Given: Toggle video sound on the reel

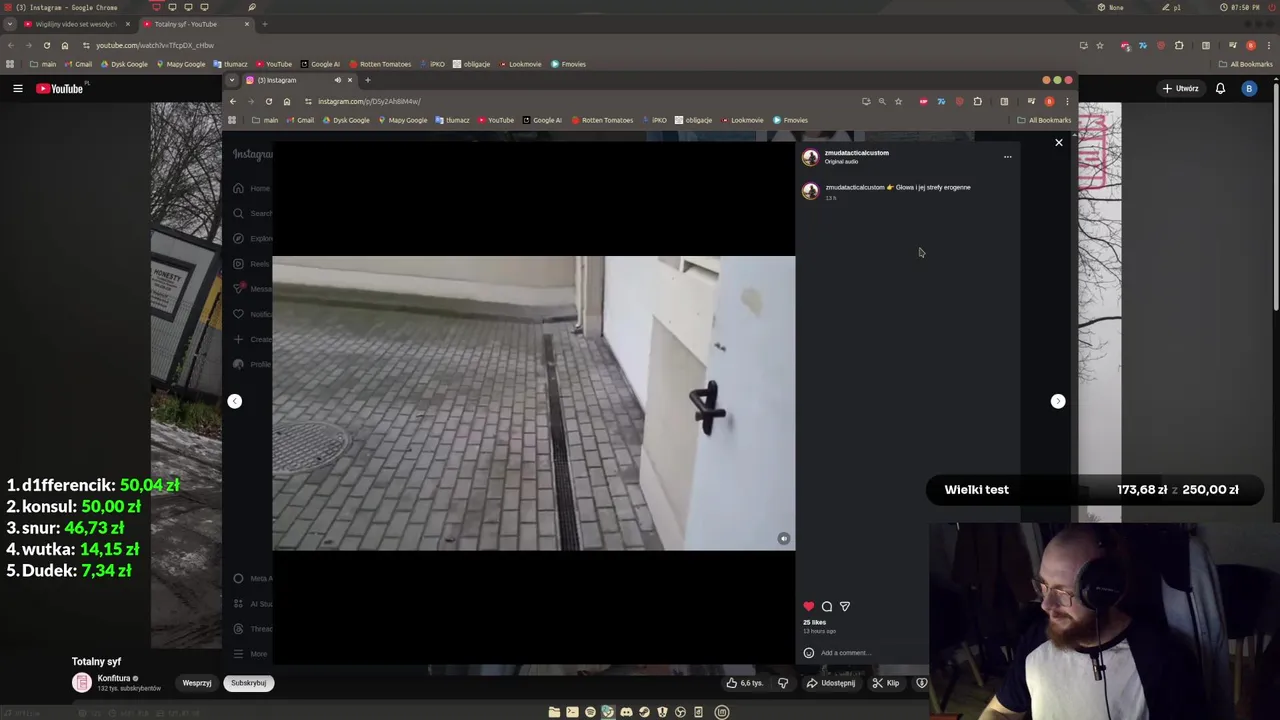Looking at the screenshot, I should pos(784,538).
